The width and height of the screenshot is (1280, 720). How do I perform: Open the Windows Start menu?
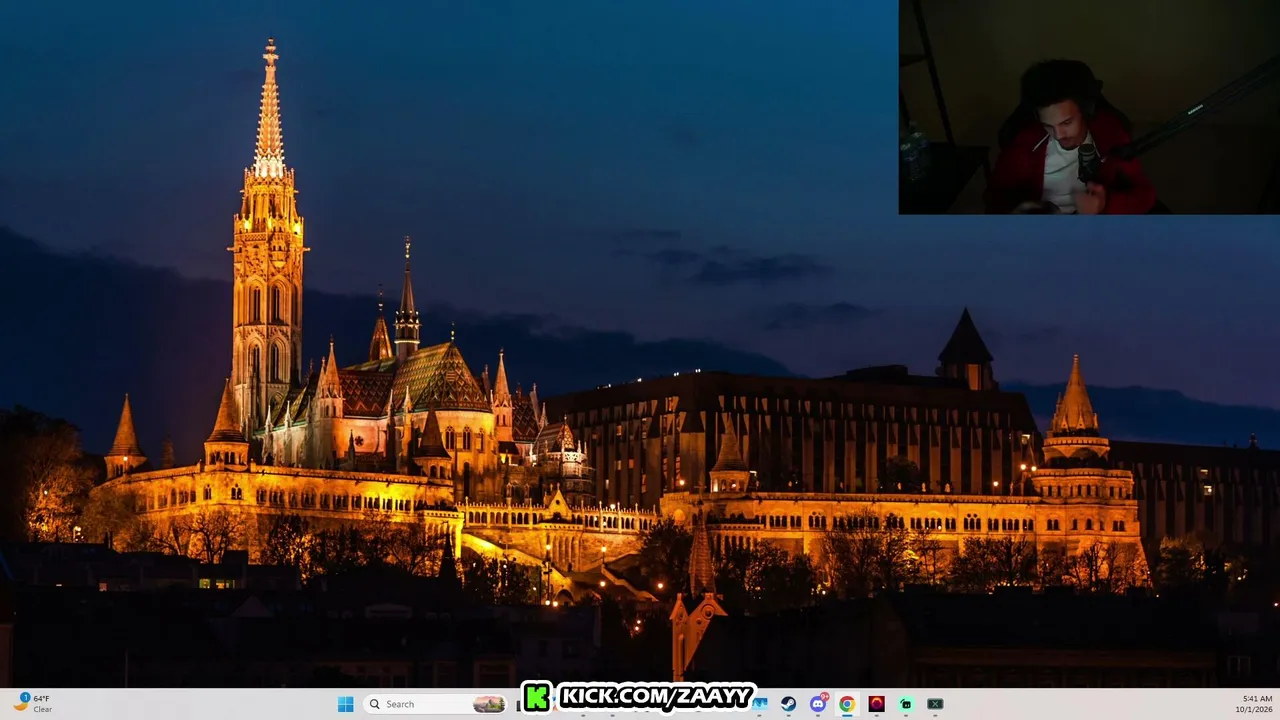point(345,704)
